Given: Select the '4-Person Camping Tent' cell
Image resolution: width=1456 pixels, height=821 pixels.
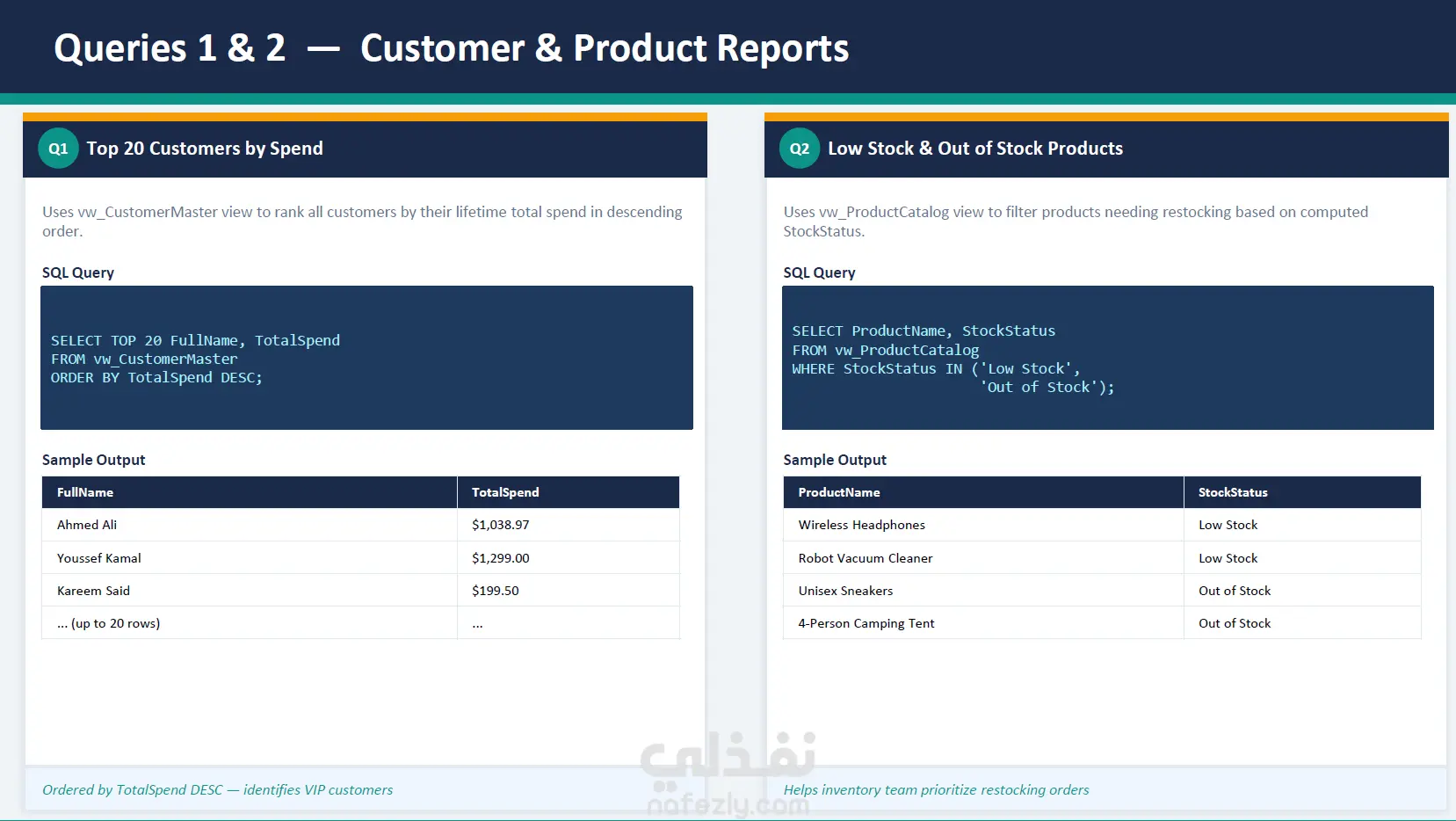Looking at the screenshot, I should pos(983,623).
